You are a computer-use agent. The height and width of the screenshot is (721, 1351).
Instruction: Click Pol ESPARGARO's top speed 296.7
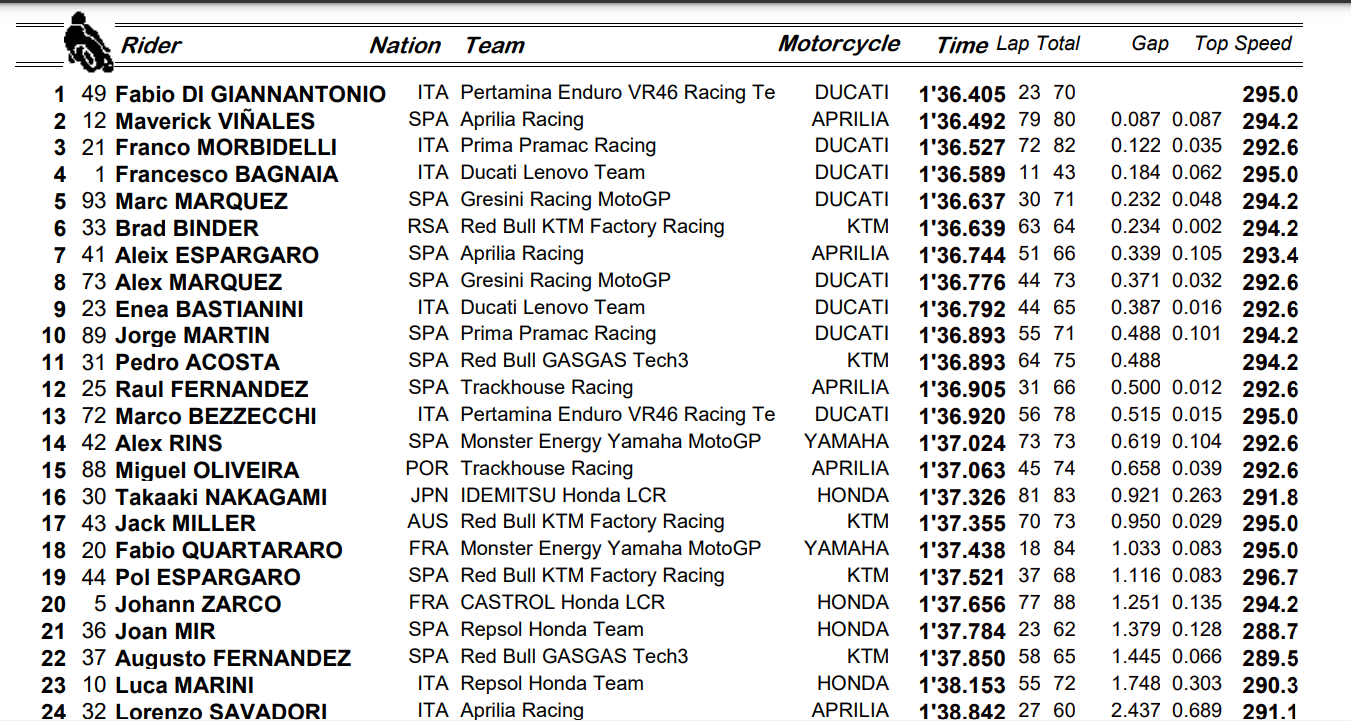point(1269,578)
